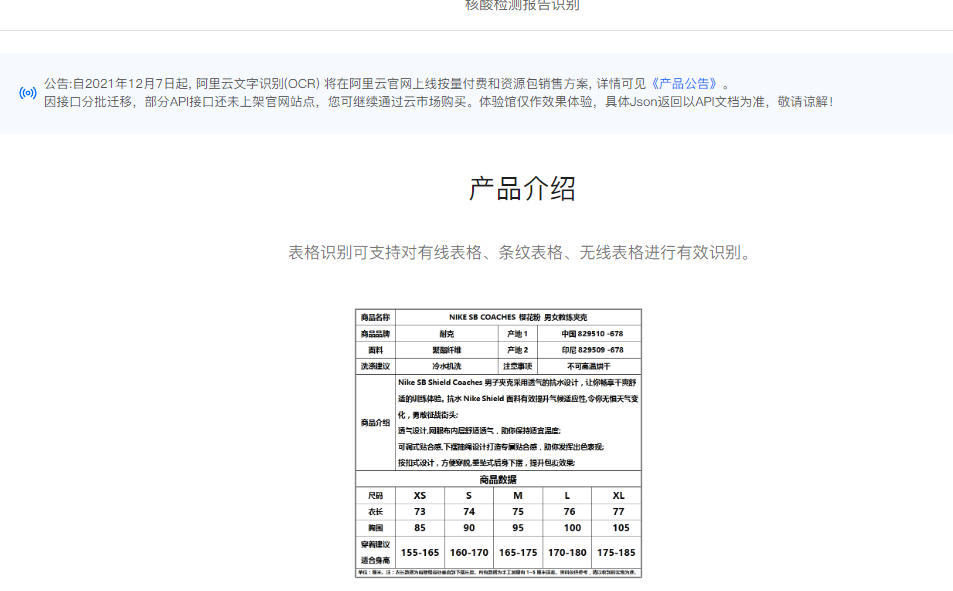Open the 《产品公告》 link
This screenshot has height=591, width=953.
pyautogui.click(x=684, y=84)
